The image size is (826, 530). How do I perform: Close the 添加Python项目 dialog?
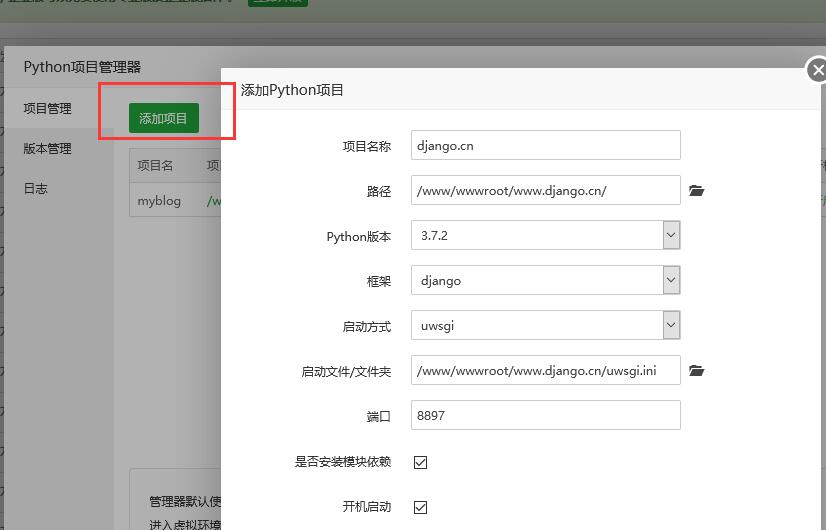pos(817,70)
